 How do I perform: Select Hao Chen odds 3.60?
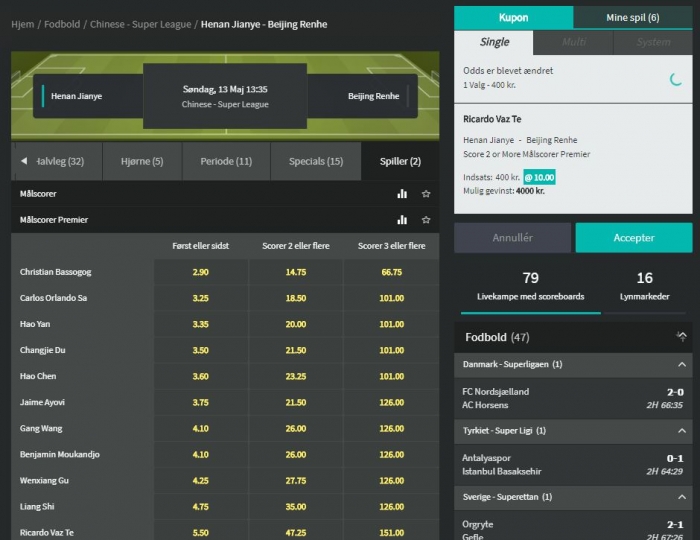[x=200, y=376]
